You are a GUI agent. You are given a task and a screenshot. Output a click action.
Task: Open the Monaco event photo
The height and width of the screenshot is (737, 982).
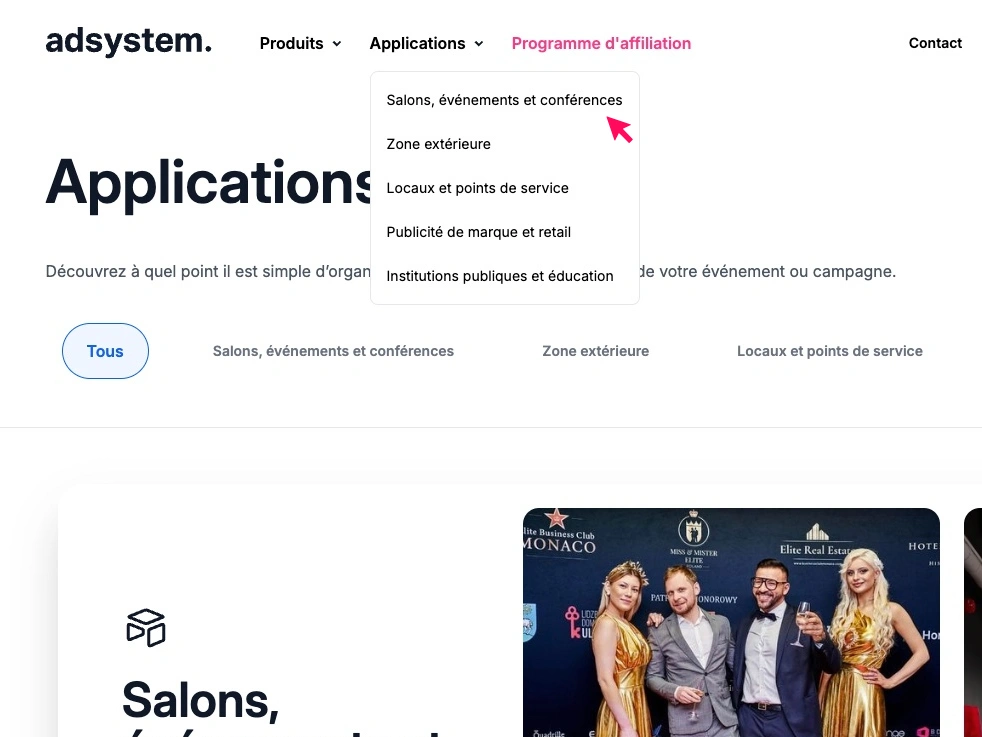(x=731, y=622)
